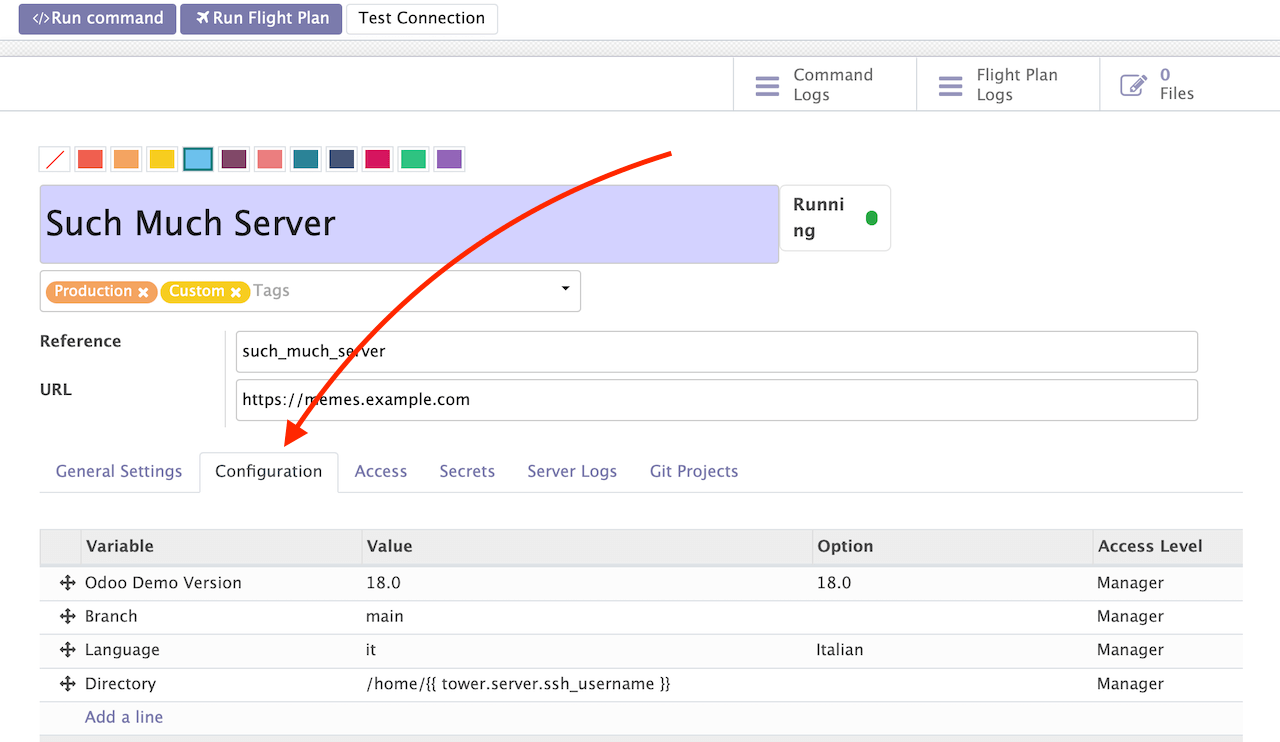Viewport: 1280px width, 742px height.
Task: Click drag handle icon for Directory row
Action: 68,684
